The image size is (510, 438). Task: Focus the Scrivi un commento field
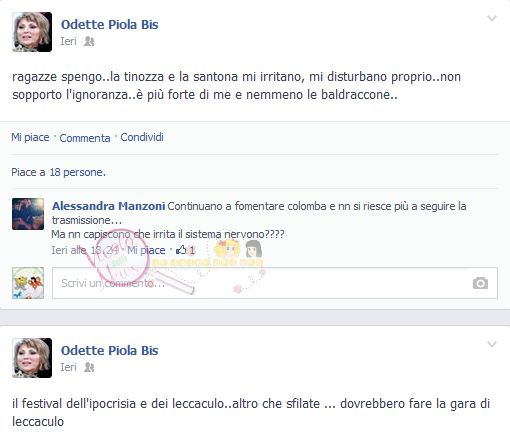click(x=275, y=283)
